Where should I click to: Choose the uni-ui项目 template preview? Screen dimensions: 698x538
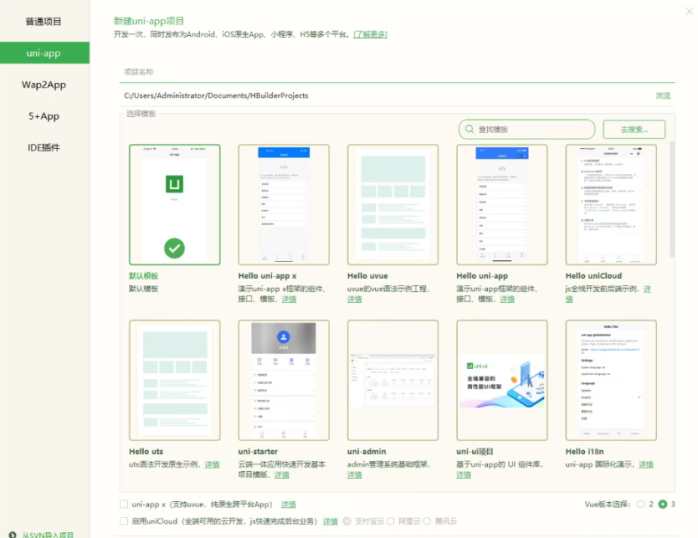point(501,381)
